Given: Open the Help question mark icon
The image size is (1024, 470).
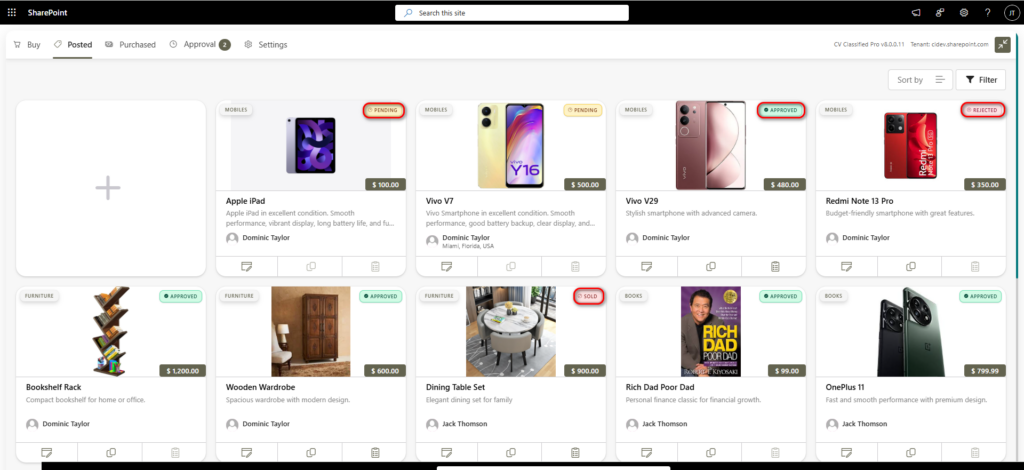Looking at the screenshot, I should coord(987,12).
